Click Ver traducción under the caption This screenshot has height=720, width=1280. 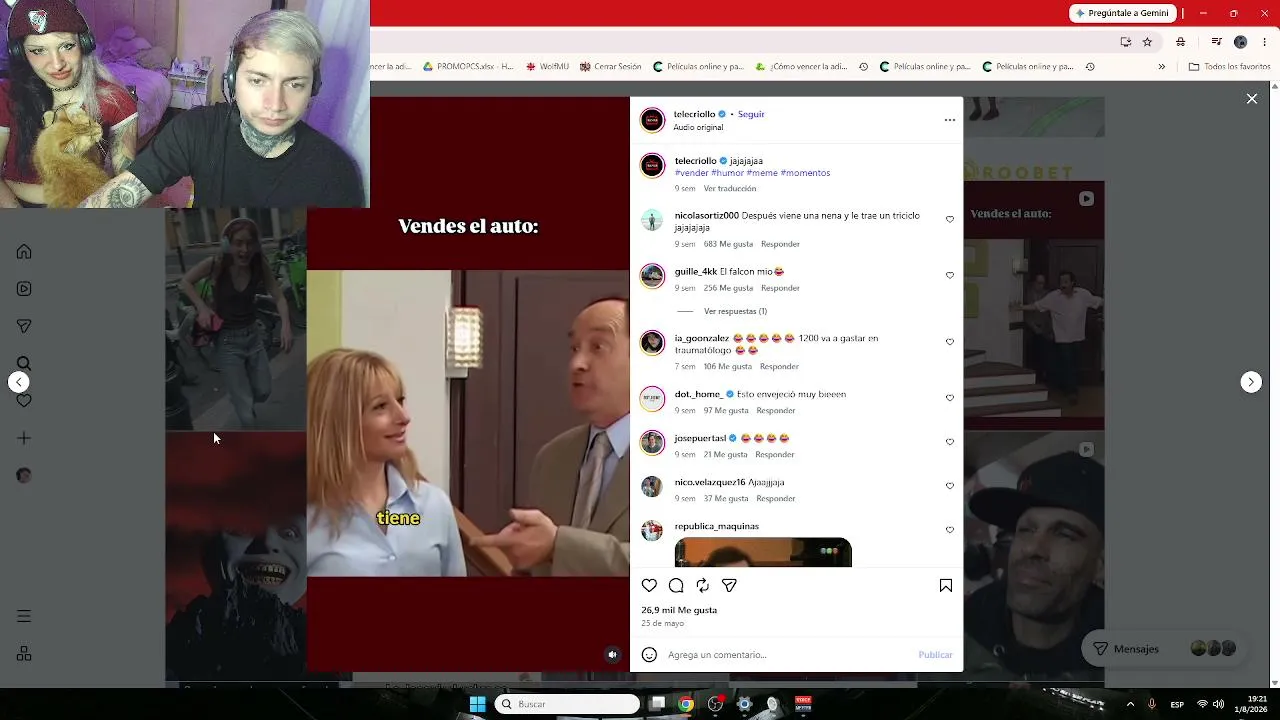[730, 188]
